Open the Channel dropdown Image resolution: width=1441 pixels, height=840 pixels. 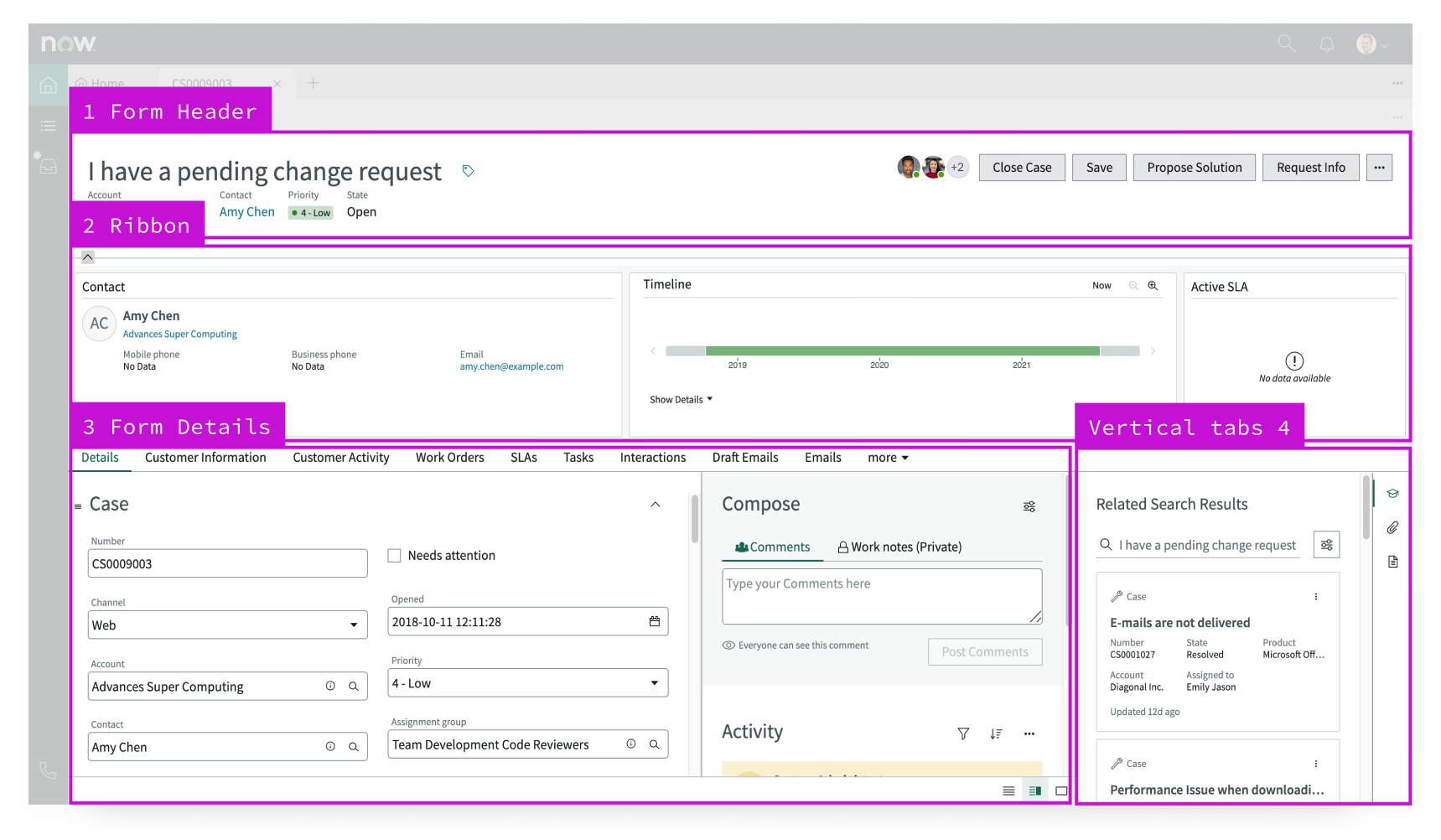point(353,625)
